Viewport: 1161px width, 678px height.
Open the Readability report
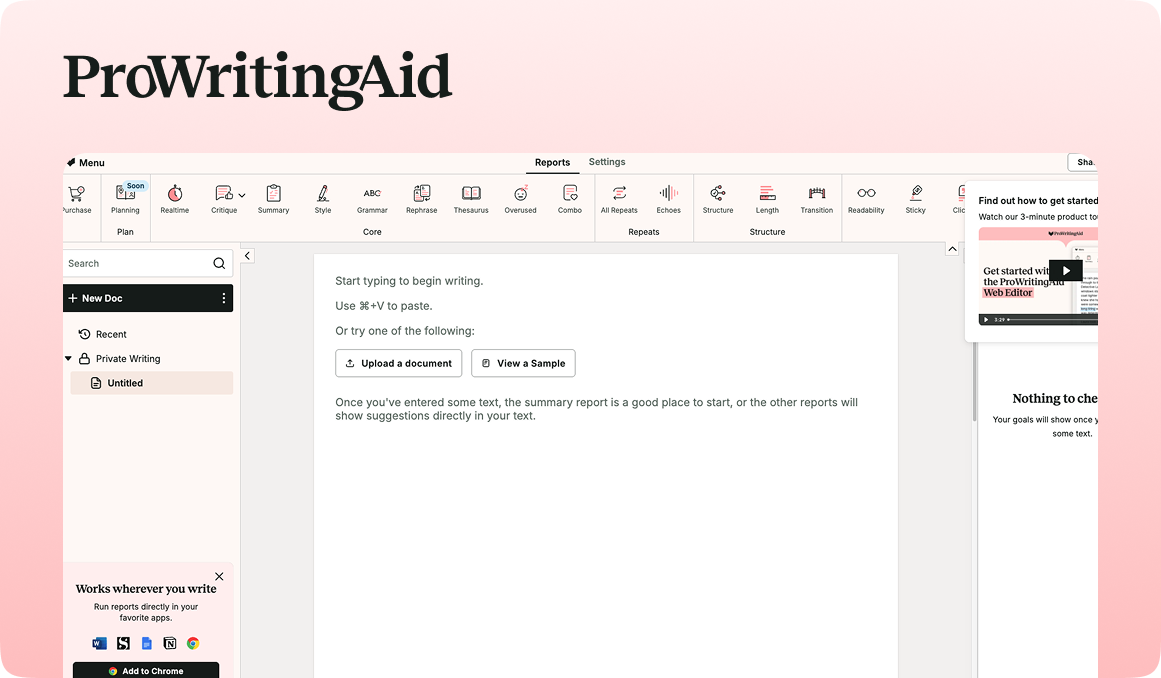866,199
